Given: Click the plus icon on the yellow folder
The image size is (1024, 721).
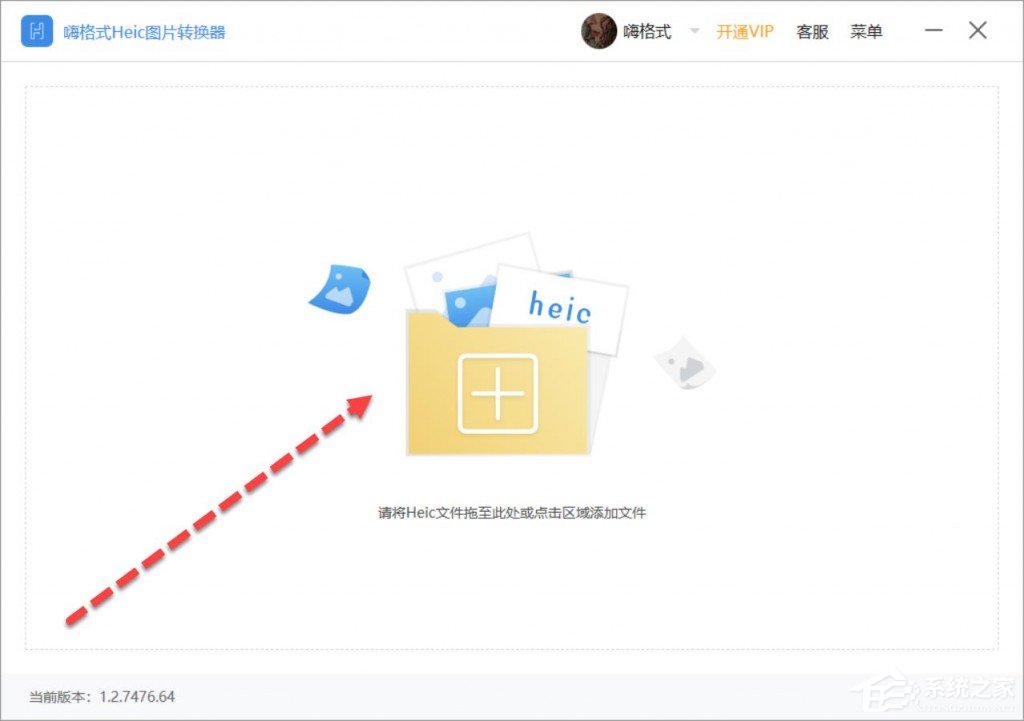Looking at the screenshot, I should 500,391.
